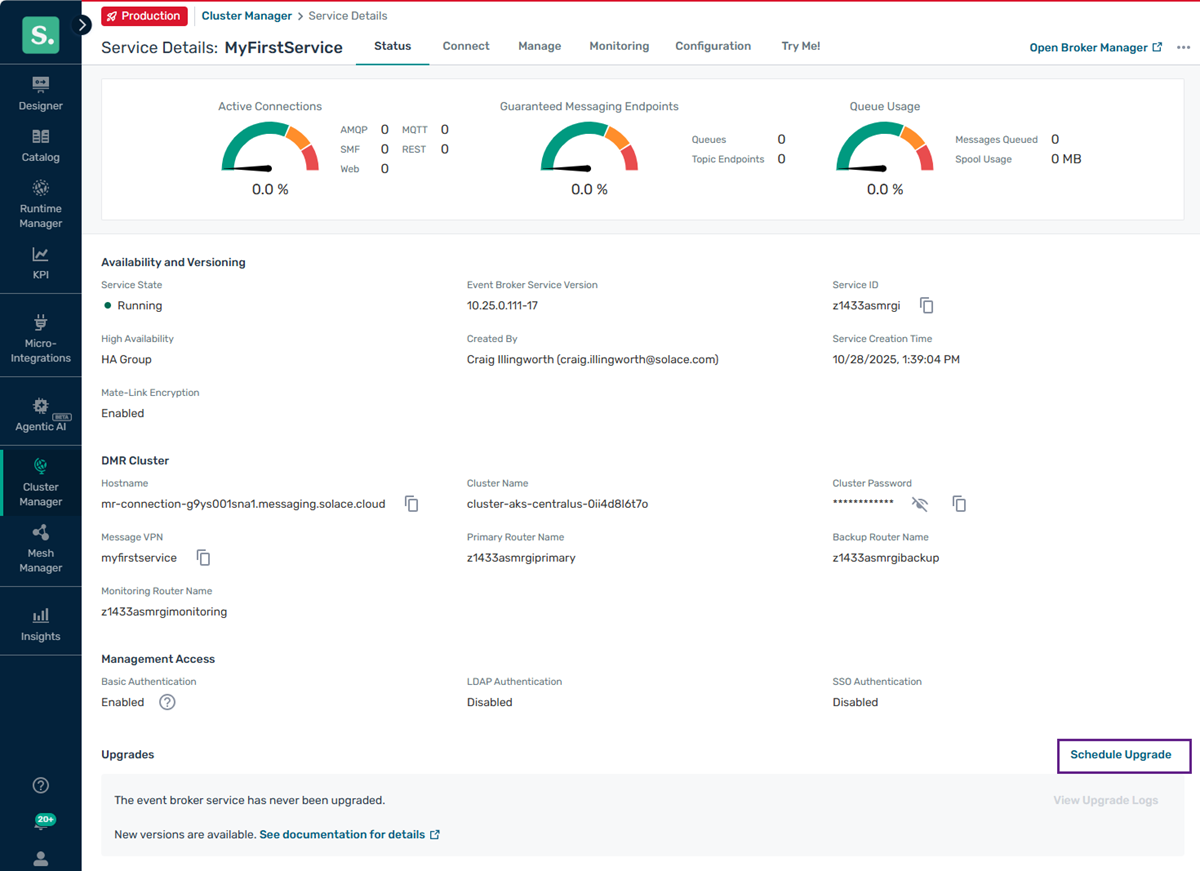Viewport: 1200px width, 871px height.
Task: Open the three-dot more actions menu
Action: pos(1184,47)
